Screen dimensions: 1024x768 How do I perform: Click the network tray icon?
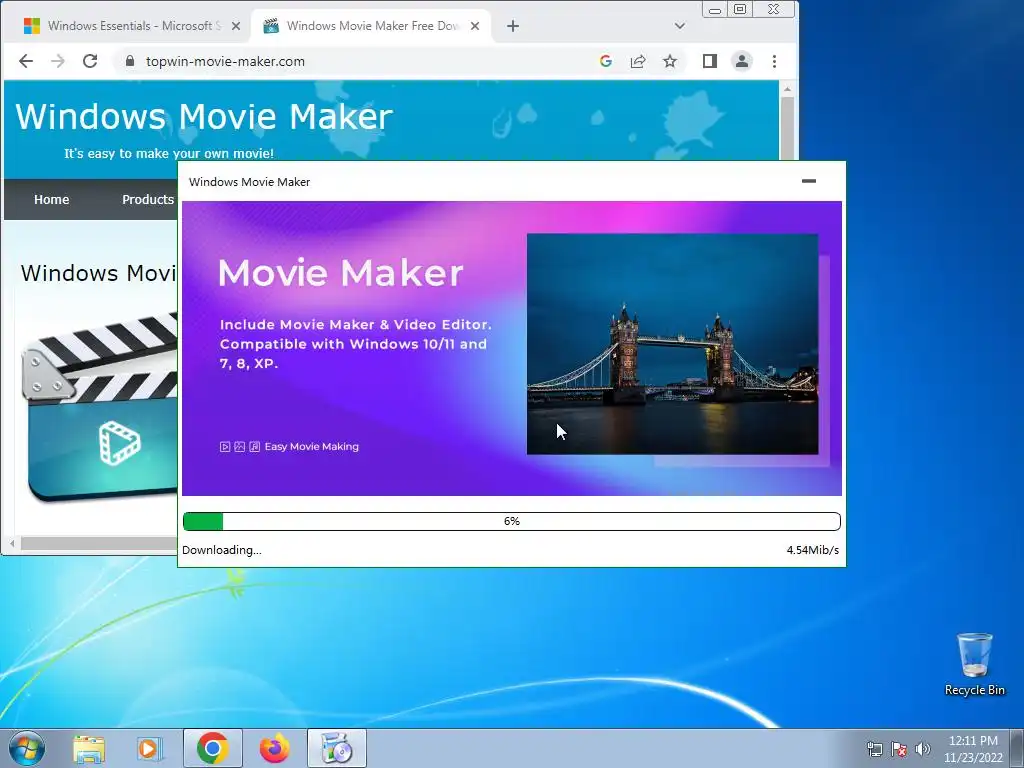874,749
